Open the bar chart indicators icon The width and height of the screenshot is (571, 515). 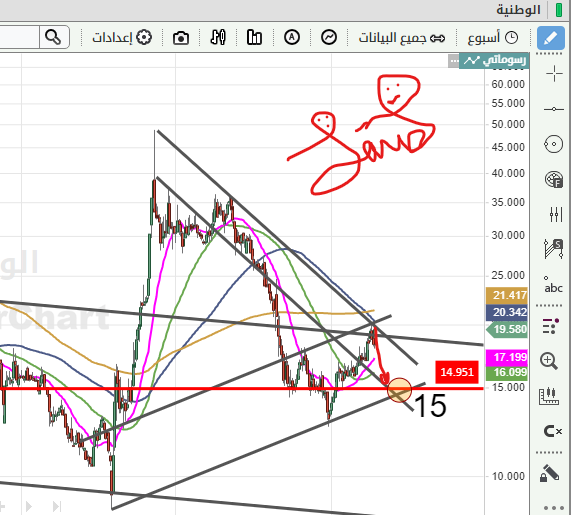click(254, 37)
